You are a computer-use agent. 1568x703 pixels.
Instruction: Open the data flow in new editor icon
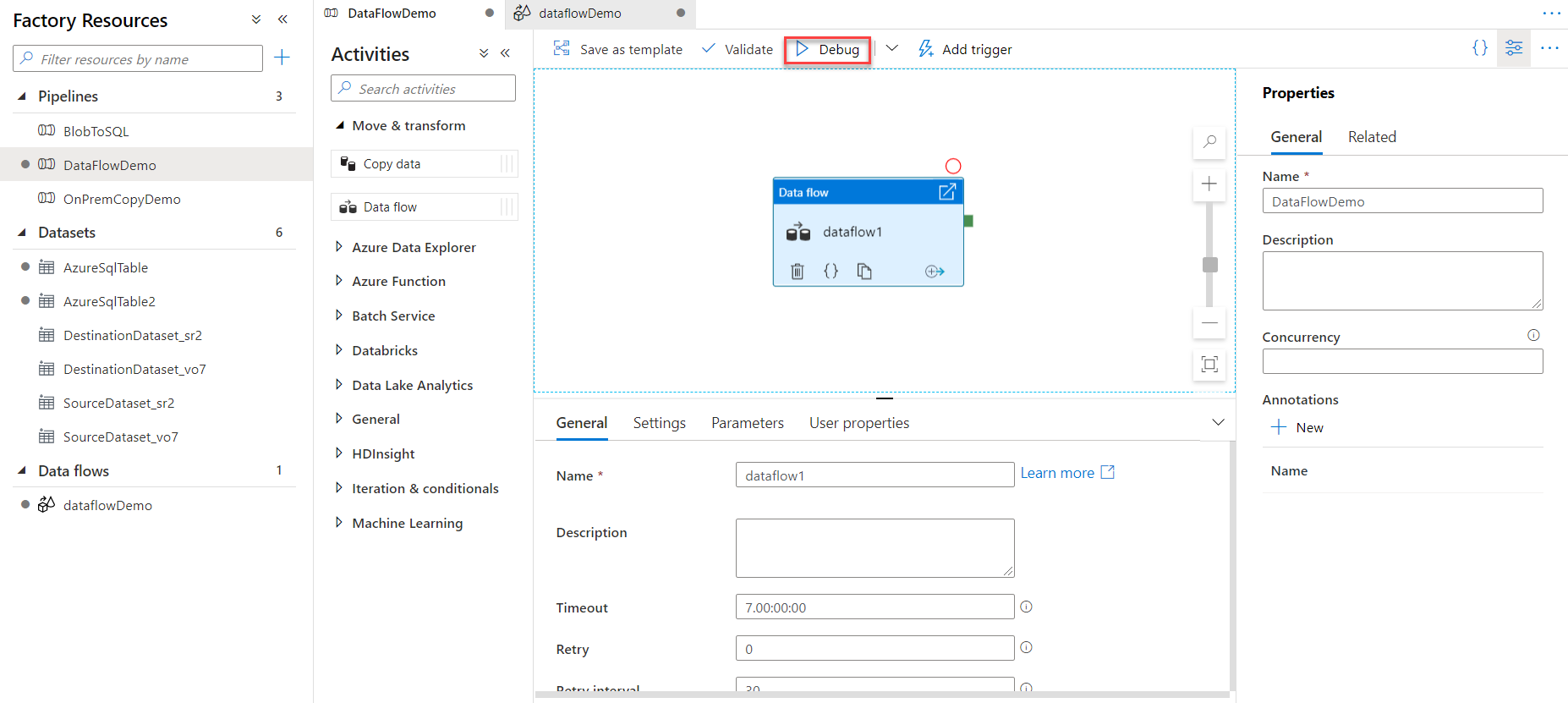pos(947,192)
